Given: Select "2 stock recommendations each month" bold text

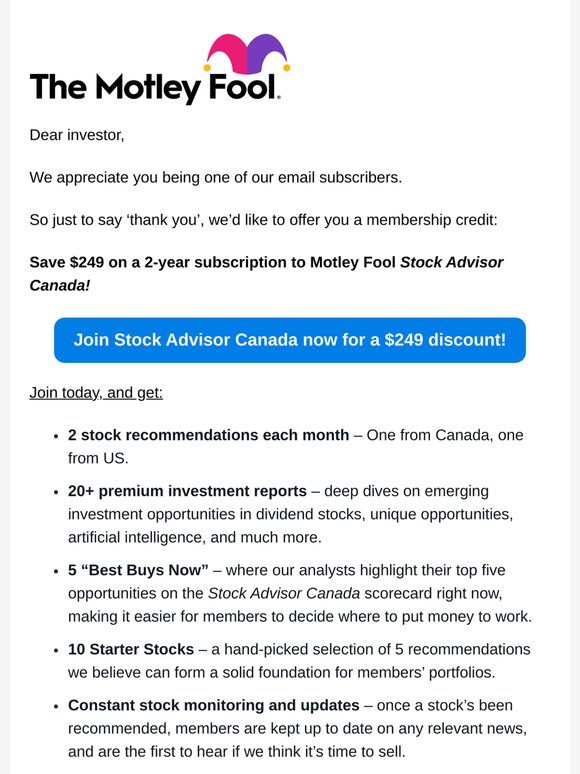Looking at the screenshot, I should tap(208, 435).
